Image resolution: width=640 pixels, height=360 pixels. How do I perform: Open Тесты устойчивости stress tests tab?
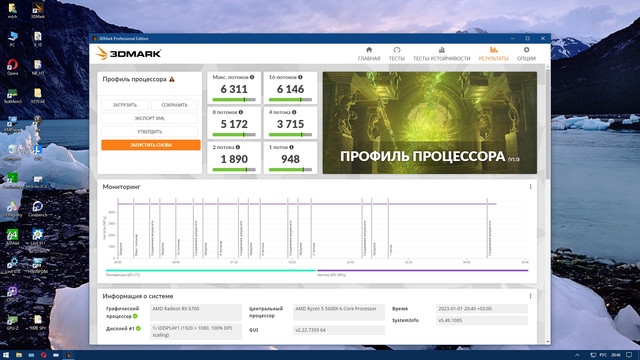442,54
